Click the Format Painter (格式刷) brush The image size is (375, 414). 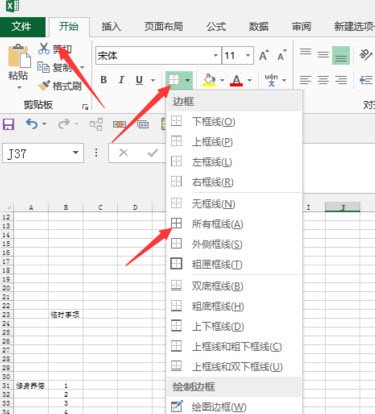pyautogui.click(x=44, y=86)
